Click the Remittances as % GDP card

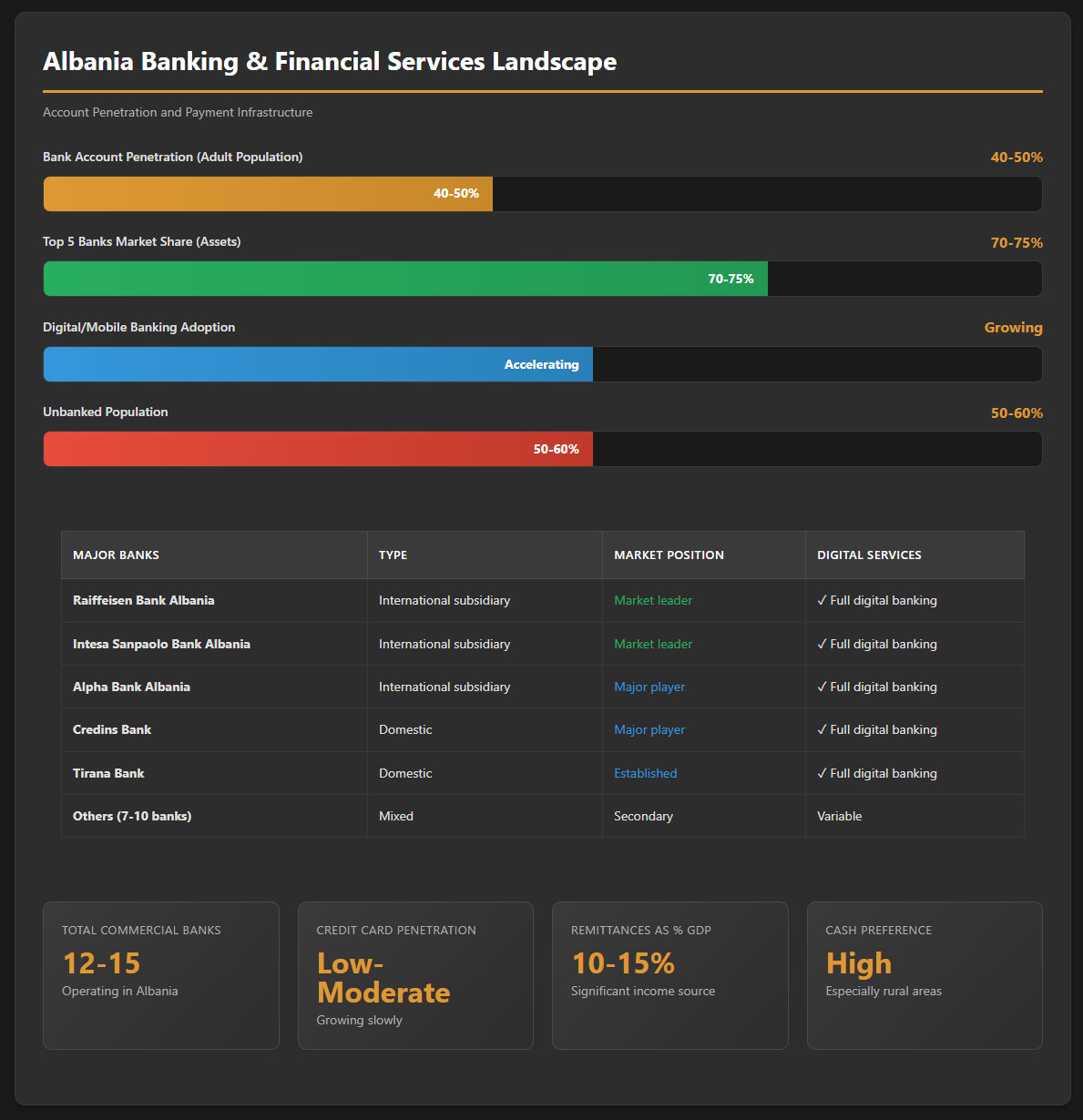pos(669,975)
